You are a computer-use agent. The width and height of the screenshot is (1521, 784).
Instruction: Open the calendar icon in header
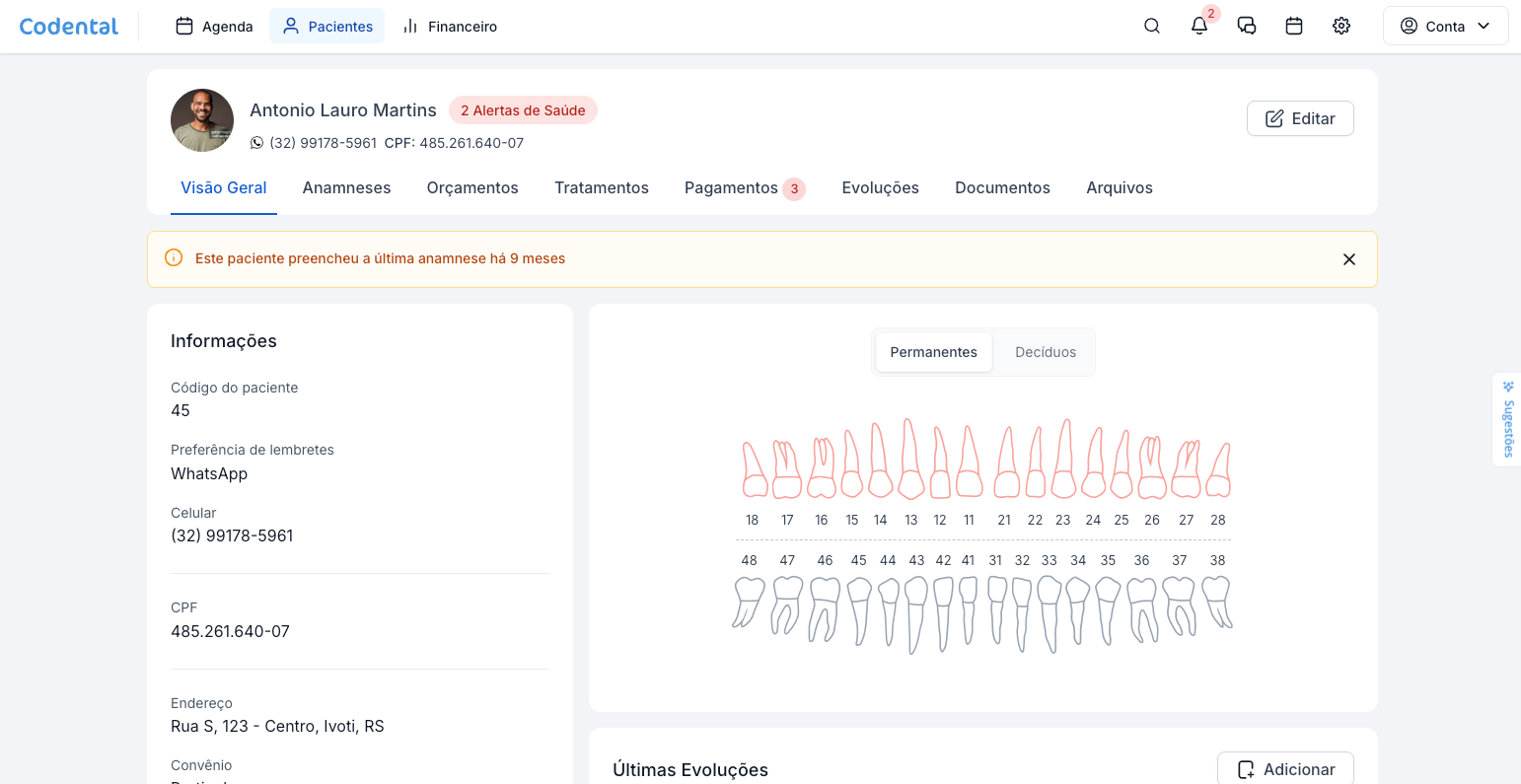[x=1294, y=27]
